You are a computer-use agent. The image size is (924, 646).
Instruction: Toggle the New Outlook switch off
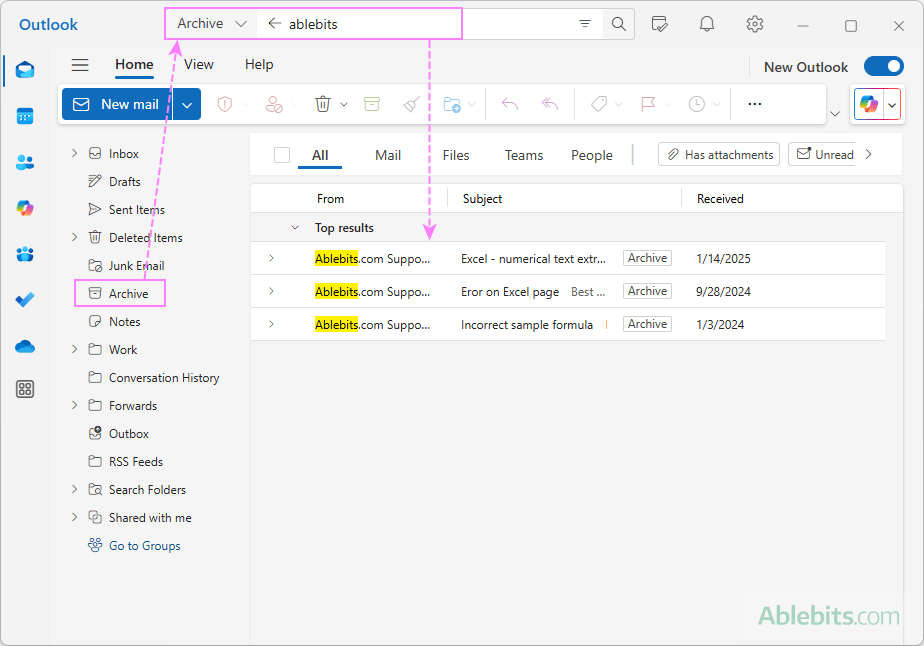point(884,66)
